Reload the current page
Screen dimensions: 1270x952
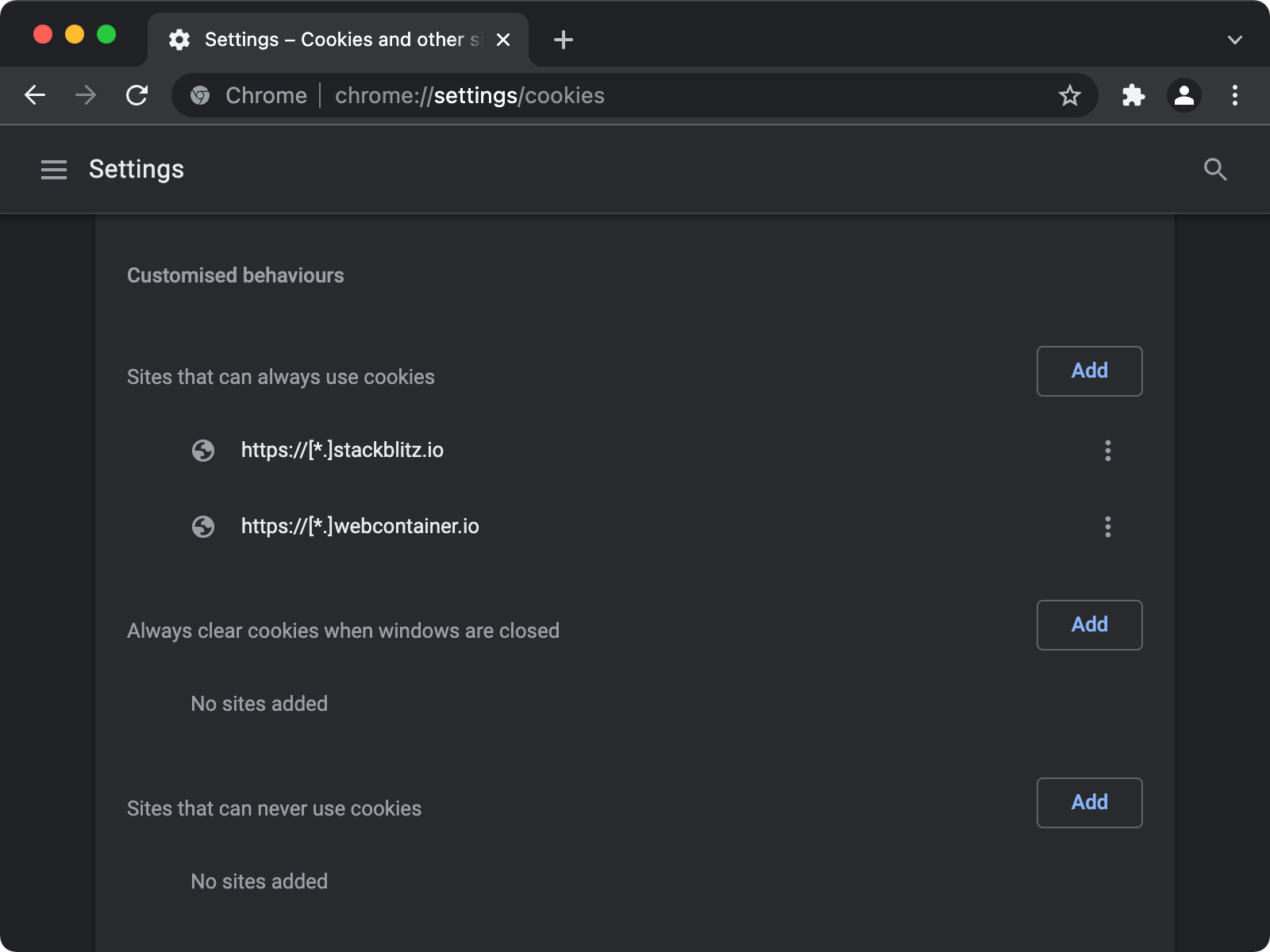[x=137, y=95]
